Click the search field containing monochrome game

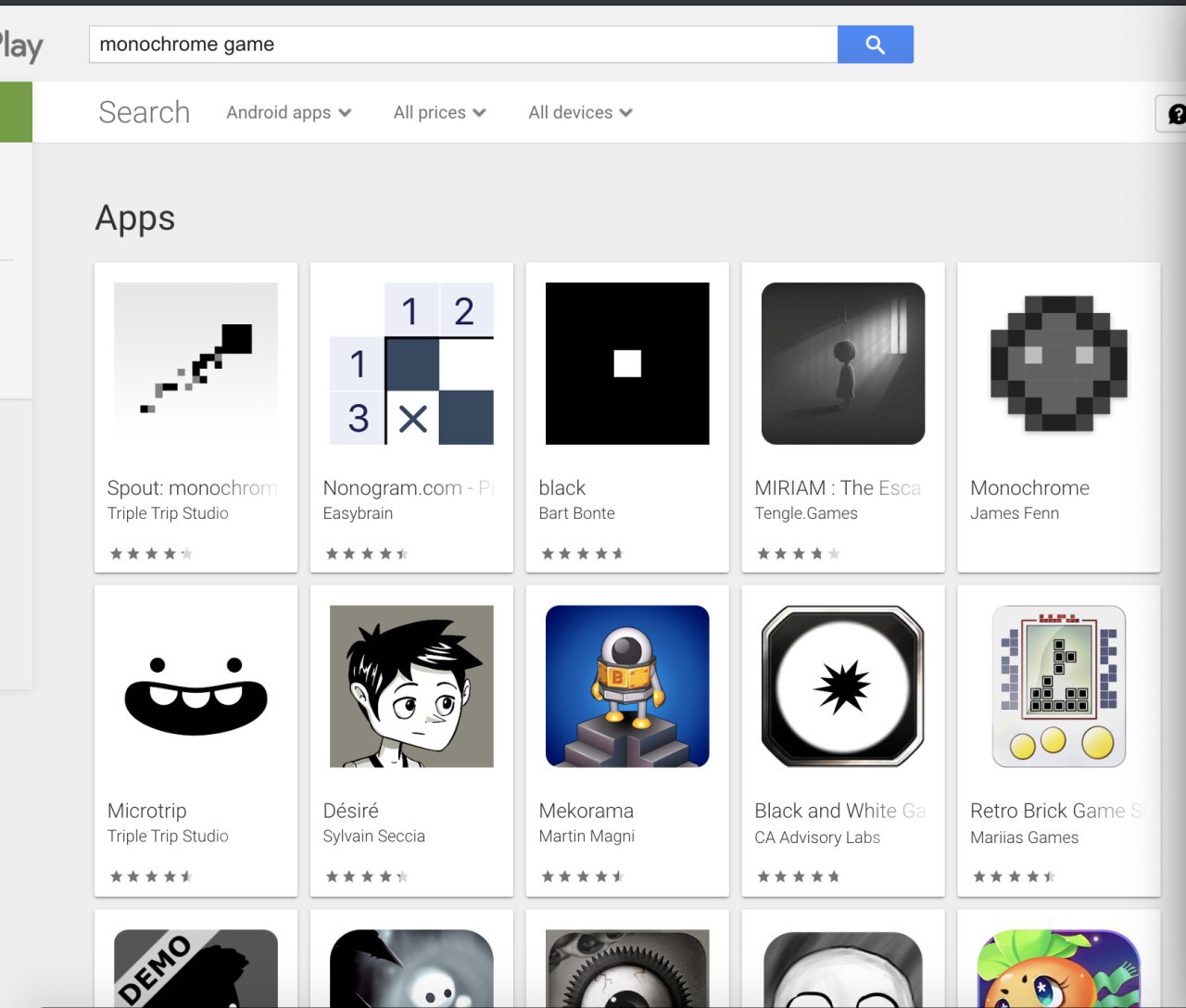463,44
